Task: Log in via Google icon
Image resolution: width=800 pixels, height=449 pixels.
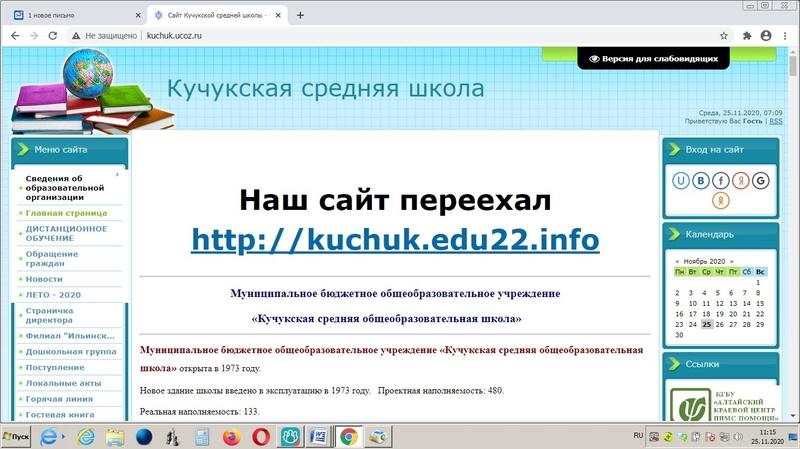Action: click(x=762, y=181)
